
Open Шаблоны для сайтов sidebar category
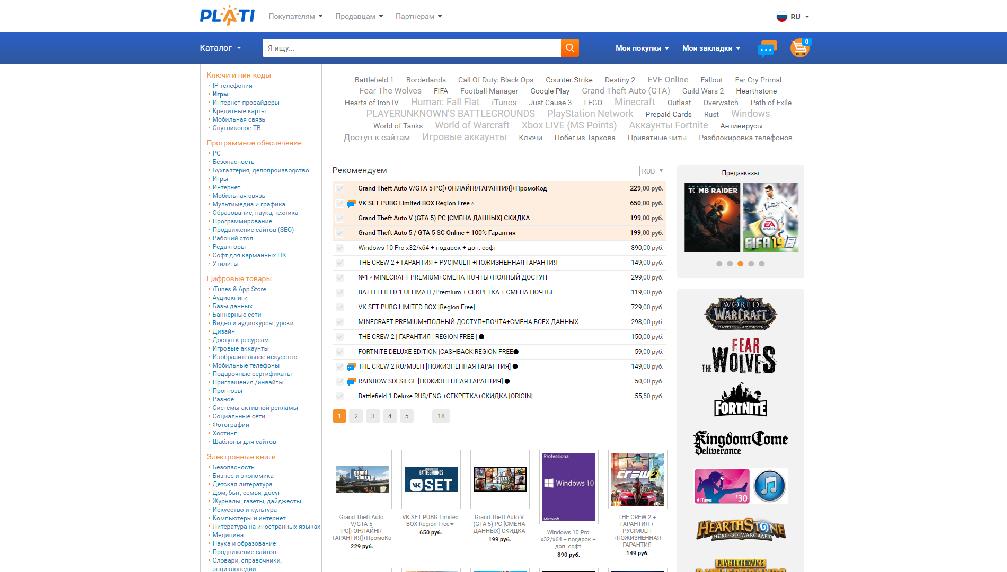pos(244,442)
